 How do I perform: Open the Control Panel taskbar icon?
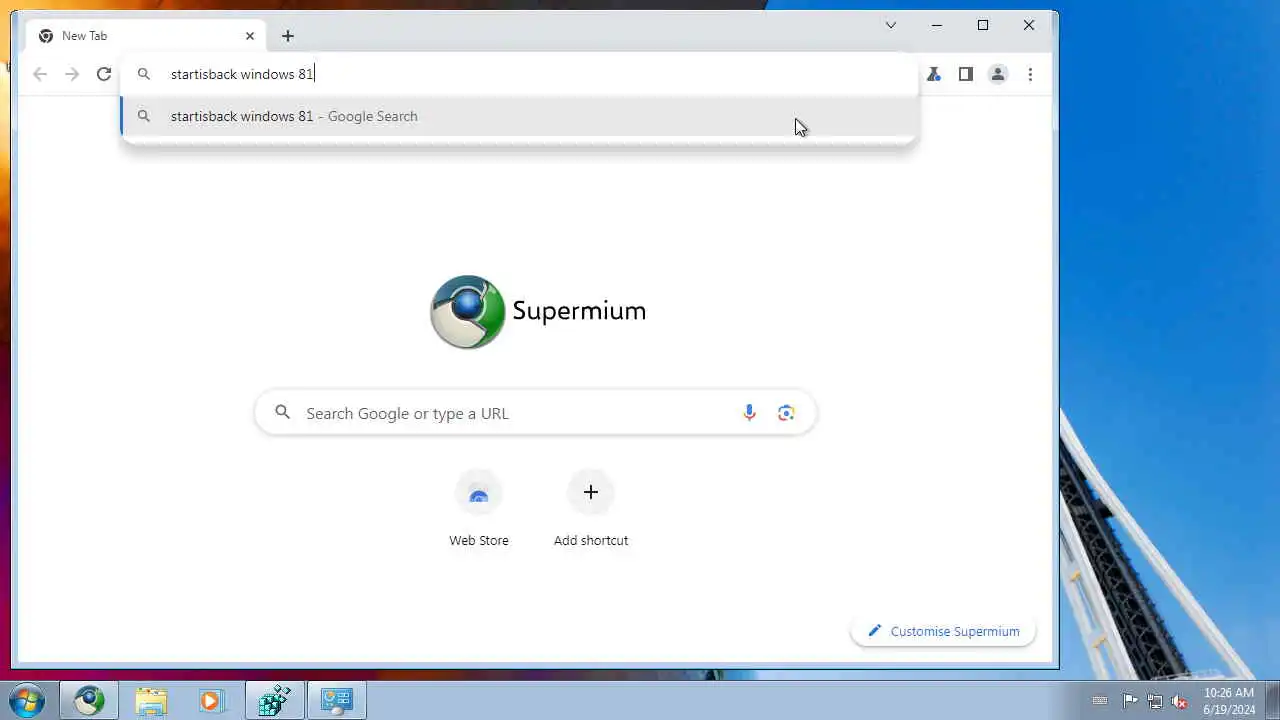(336, 701)
